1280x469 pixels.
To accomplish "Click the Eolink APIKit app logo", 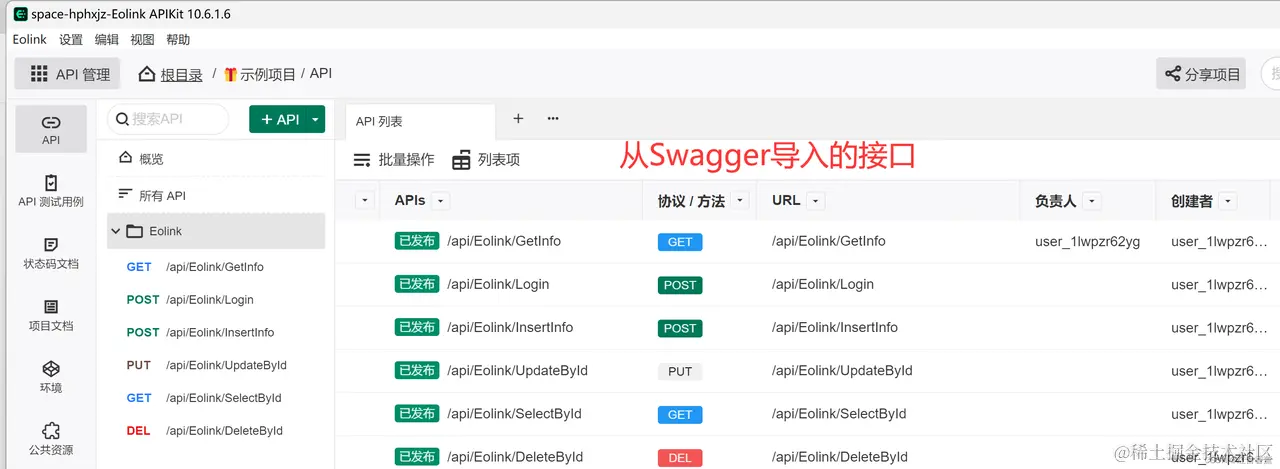I will 20,14.
